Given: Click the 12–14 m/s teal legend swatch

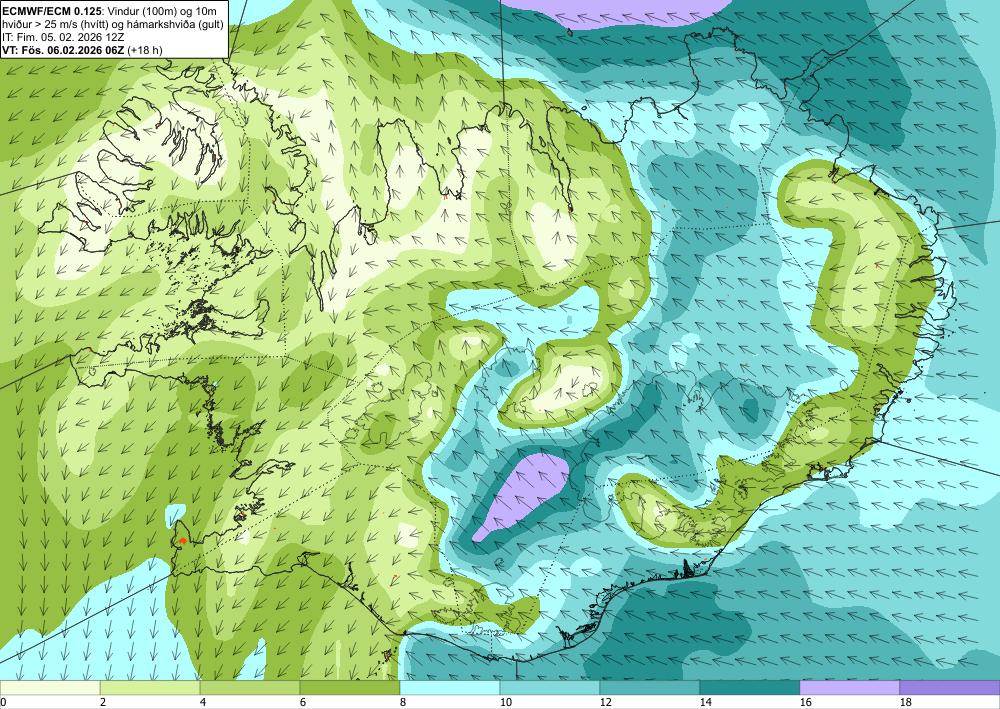Looking at the screenshot, I should (x=650, y=687).
